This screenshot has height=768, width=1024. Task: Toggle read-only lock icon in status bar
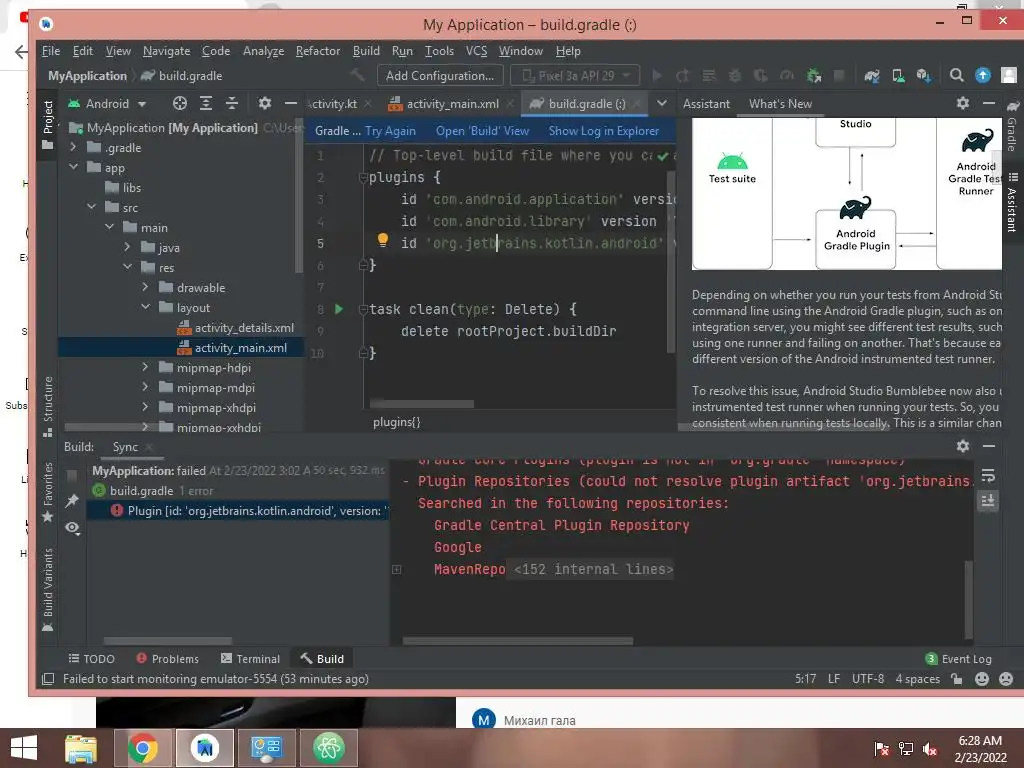click(x=957, y=679)
